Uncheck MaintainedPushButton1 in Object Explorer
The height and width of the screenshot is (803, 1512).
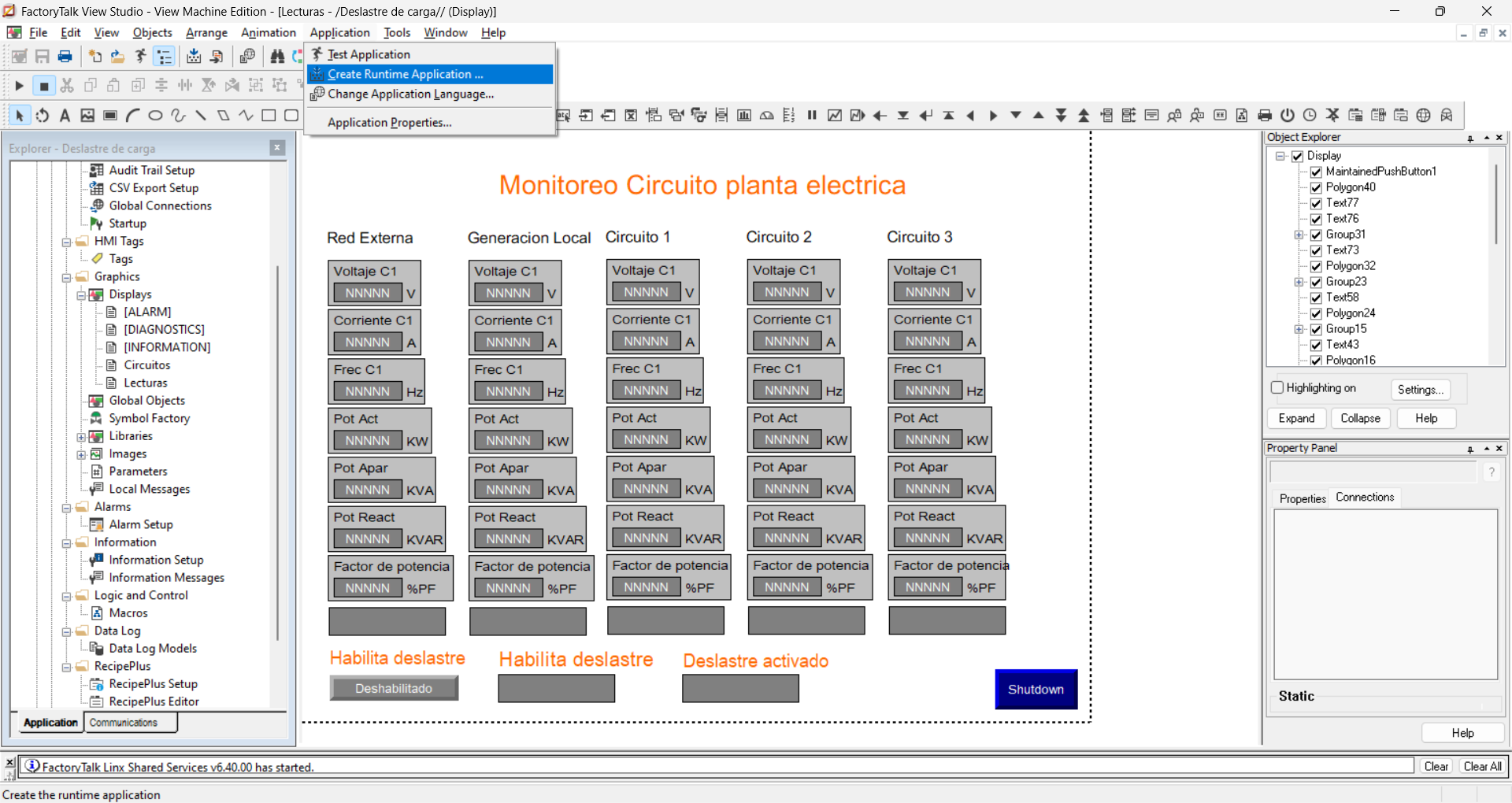[x=1316, y=172]
